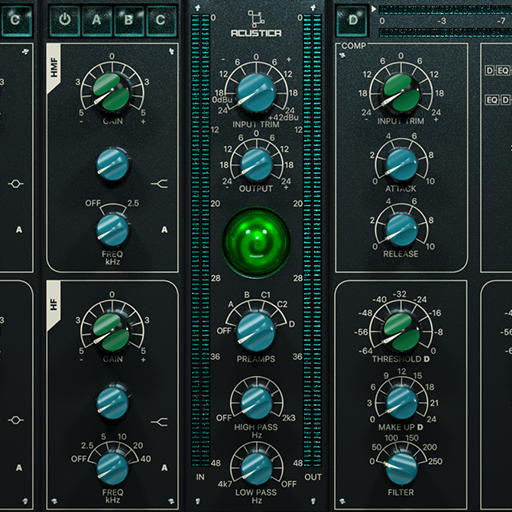
Task: Select EQ model B button
Action: tap(129, 21)
